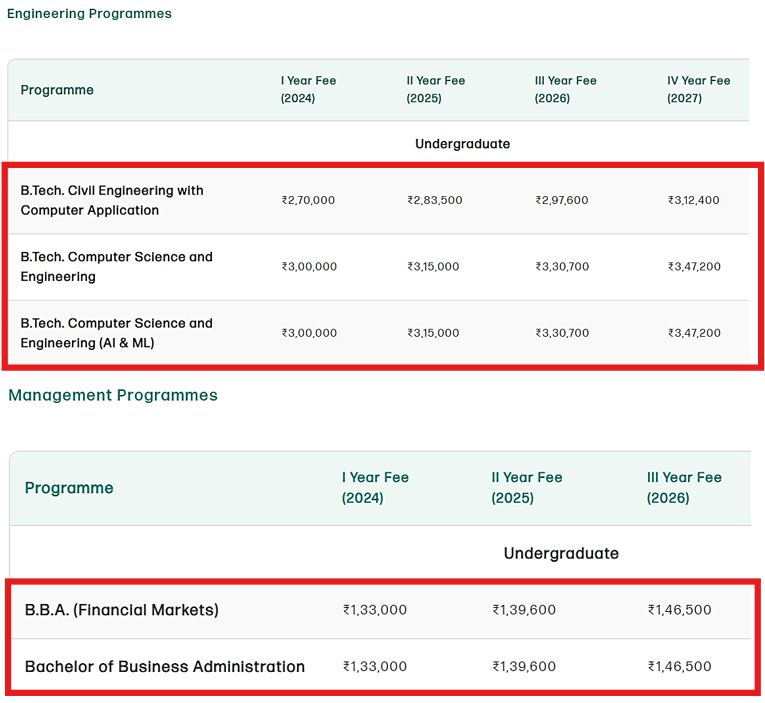Click ₹1,33,000 in the B.B.A. Financial Markets row

point(375,610)
